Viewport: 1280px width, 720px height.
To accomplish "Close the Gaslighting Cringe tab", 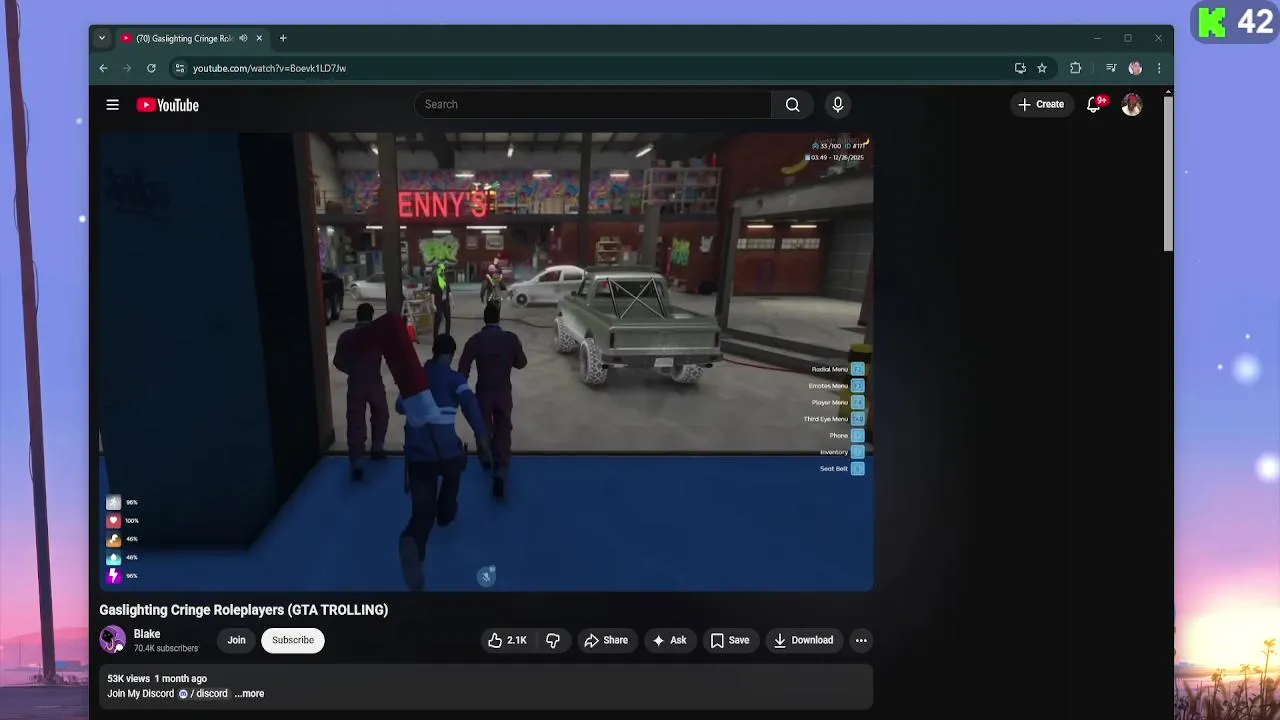I will coord(259,38).
